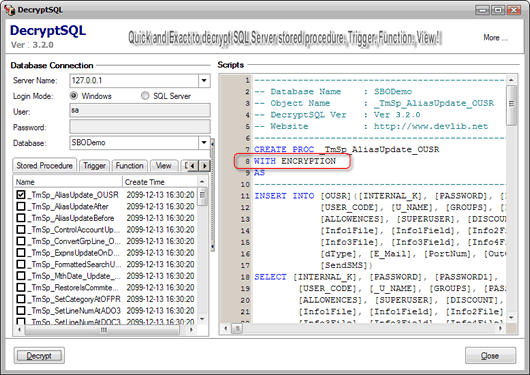Click the Decrypt button
The image size is (530, 375).
click(39, 355)
